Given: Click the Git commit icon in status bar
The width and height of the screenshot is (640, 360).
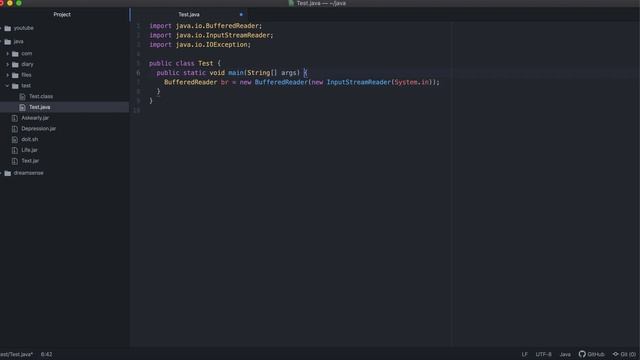Looking at the screenshot, I should tap(616, 354).
